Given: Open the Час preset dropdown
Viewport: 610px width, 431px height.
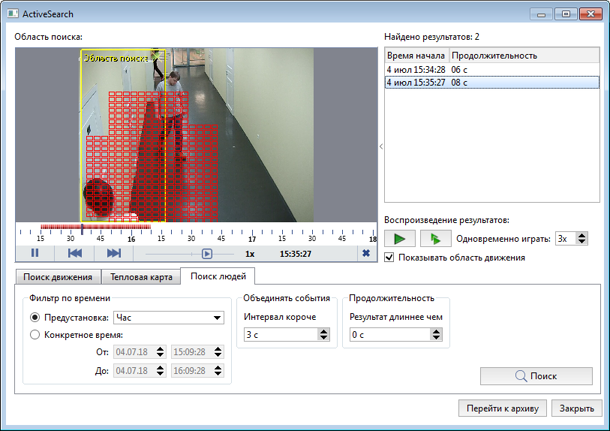Looking at the screenshot, I should pyautogui.click(x=168, y=318).
